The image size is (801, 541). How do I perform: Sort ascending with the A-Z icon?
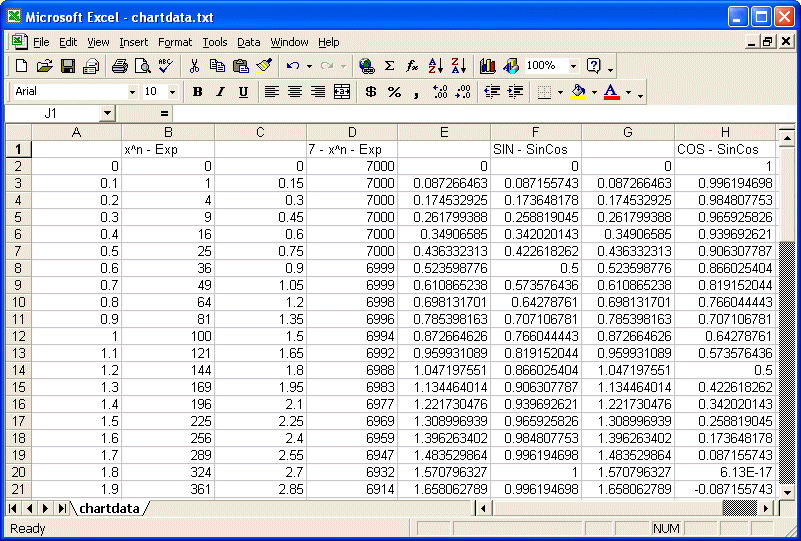point(435,66)
